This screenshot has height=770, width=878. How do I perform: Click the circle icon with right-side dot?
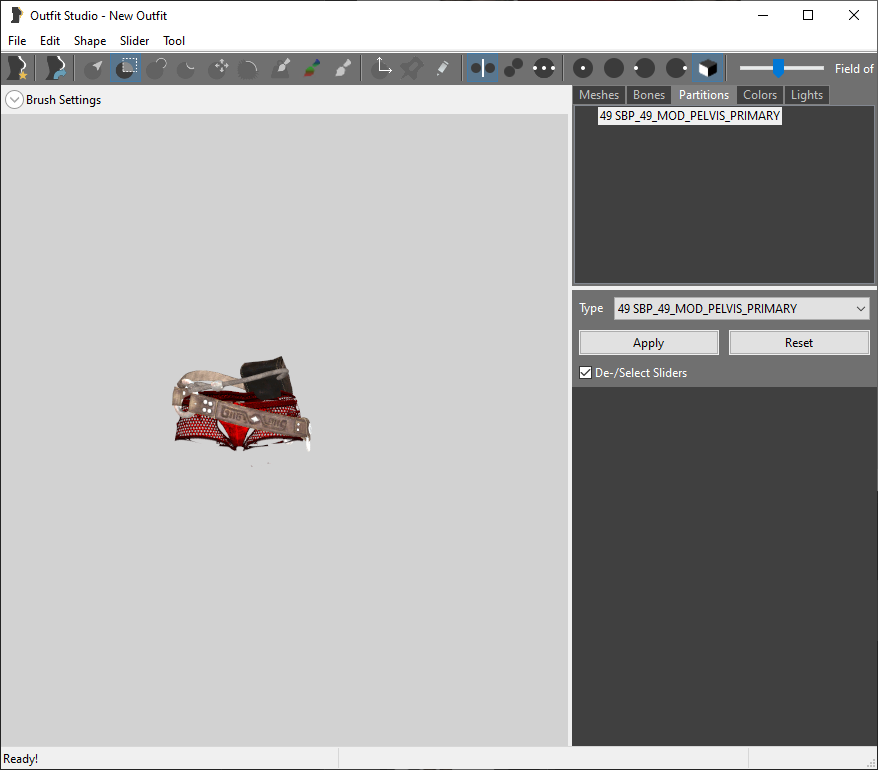point(676,68)
